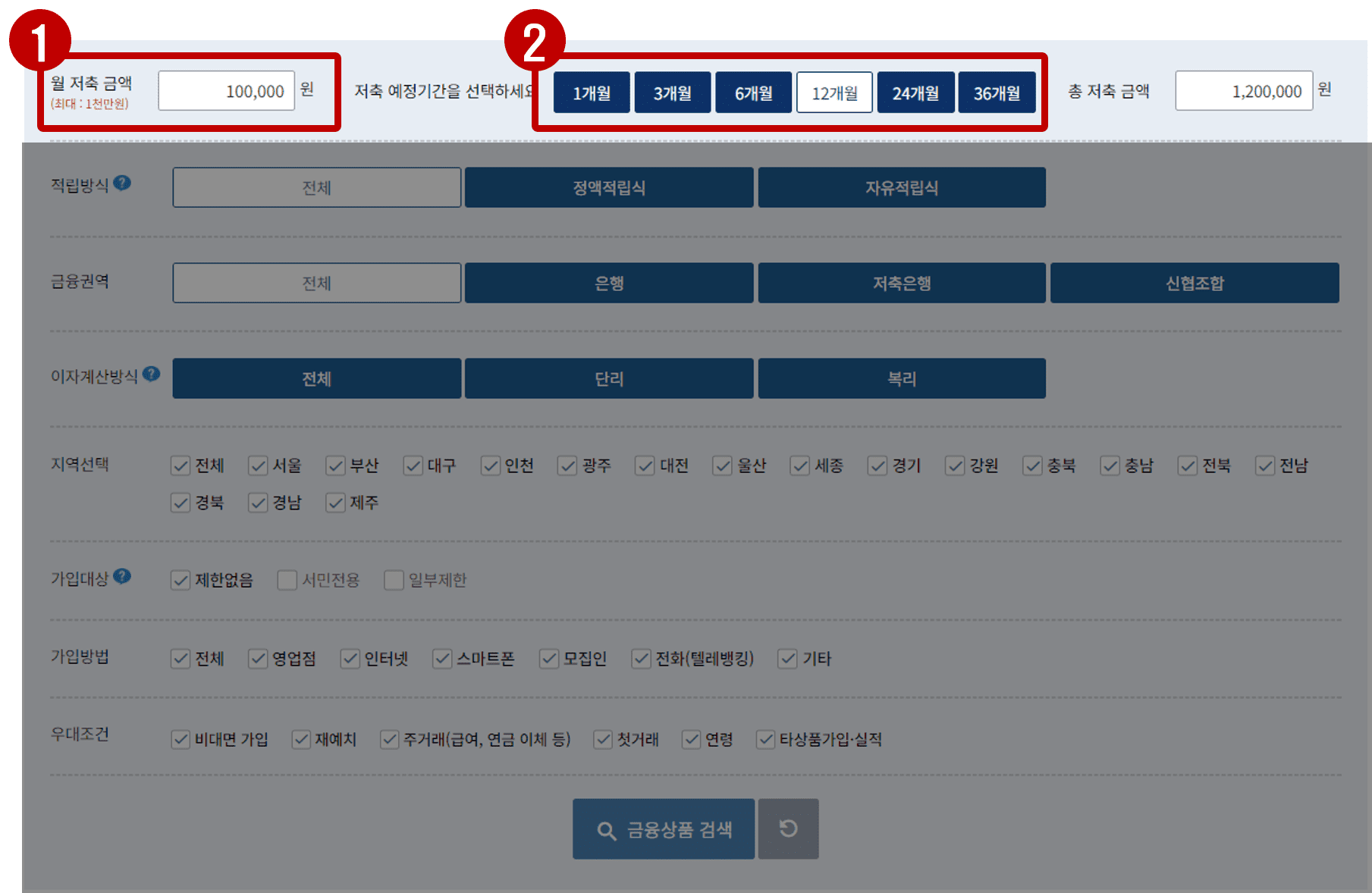1372x893 pixels.
Task: Select the 36개월 savings period button
Action: tap(997, 92)
